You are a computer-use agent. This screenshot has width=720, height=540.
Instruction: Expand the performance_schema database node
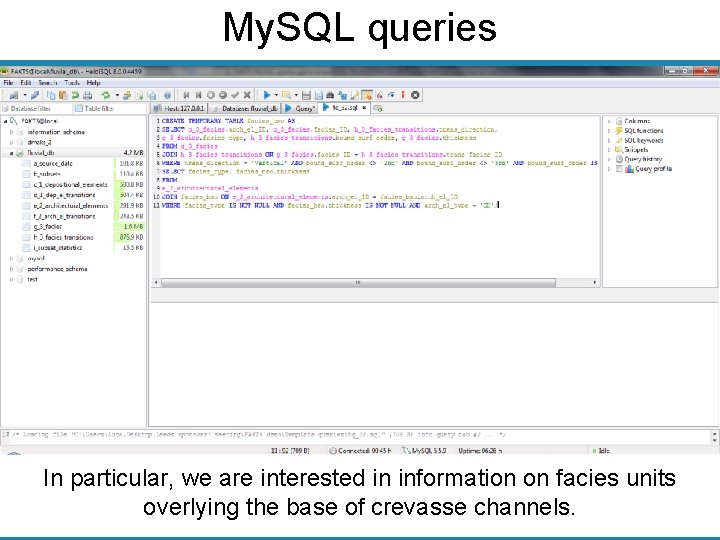point(11,269)
